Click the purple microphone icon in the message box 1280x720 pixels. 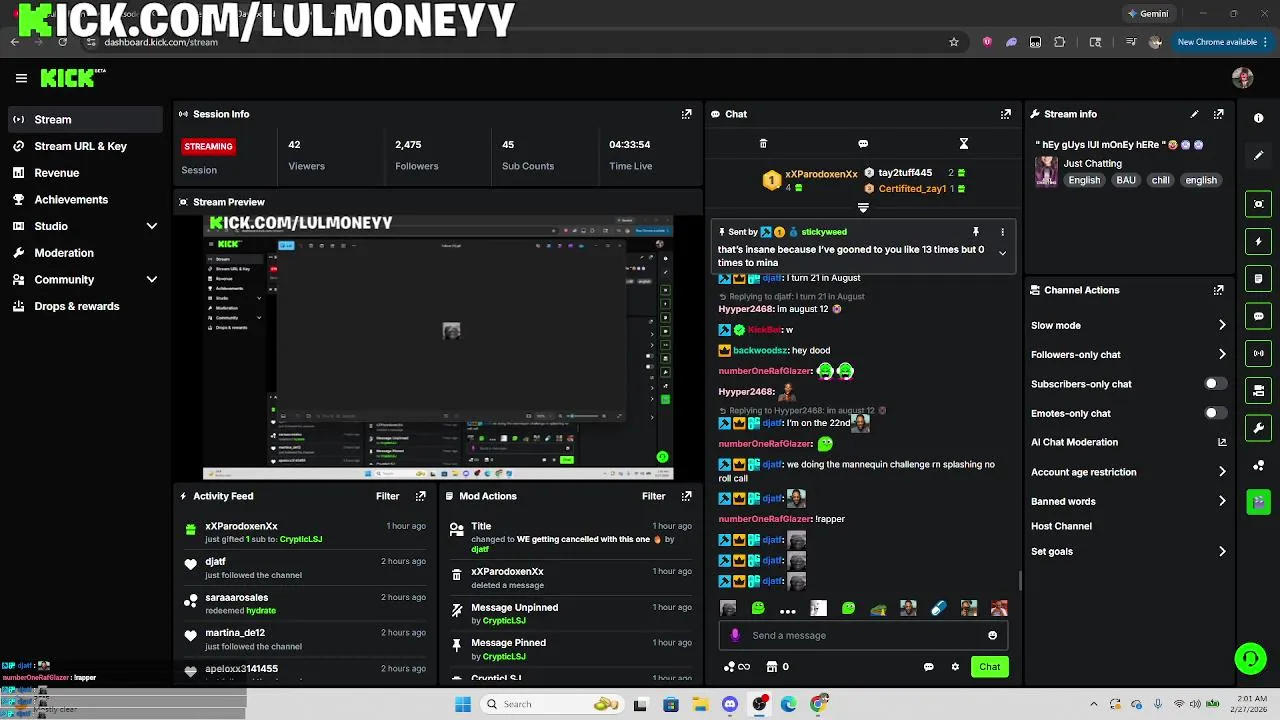pyautogui.click(x=735, y=635)
